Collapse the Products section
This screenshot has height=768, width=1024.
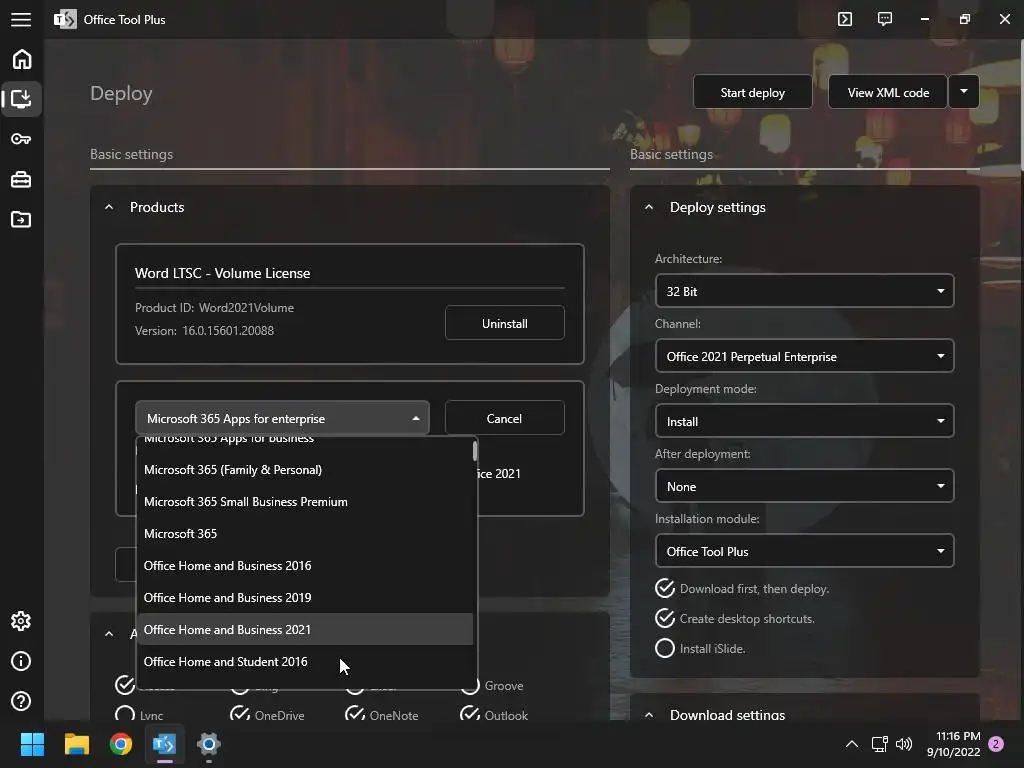[109, 207]
